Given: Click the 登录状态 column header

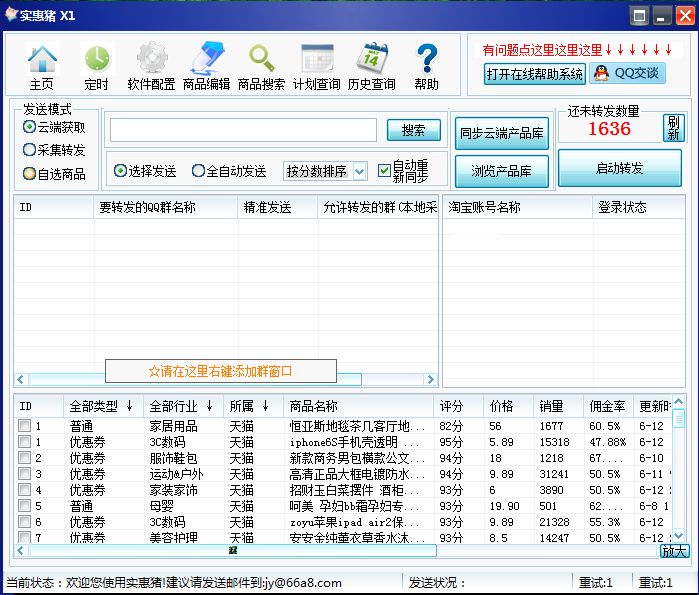Looking at the screenshot, I should point(639,207).
